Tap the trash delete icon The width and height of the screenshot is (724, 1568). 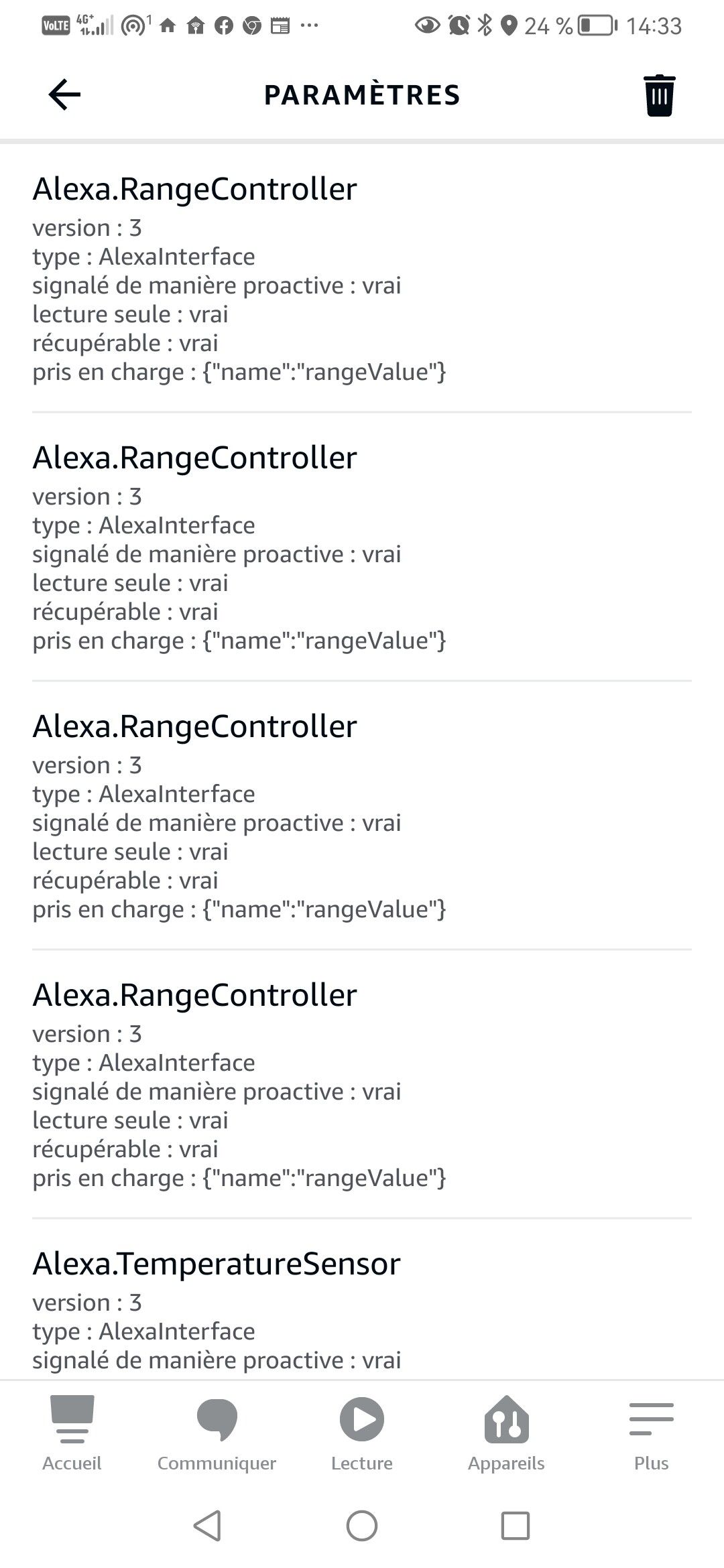[x=659, y=95]
